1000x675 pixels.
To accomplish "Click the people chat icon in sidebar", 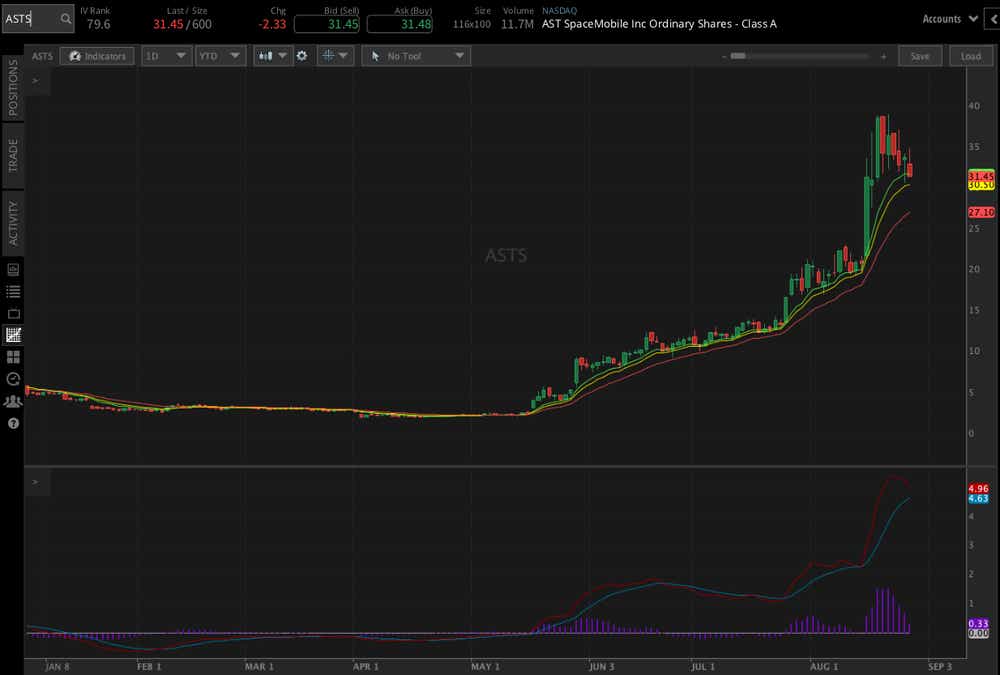I will pos(13,400).
